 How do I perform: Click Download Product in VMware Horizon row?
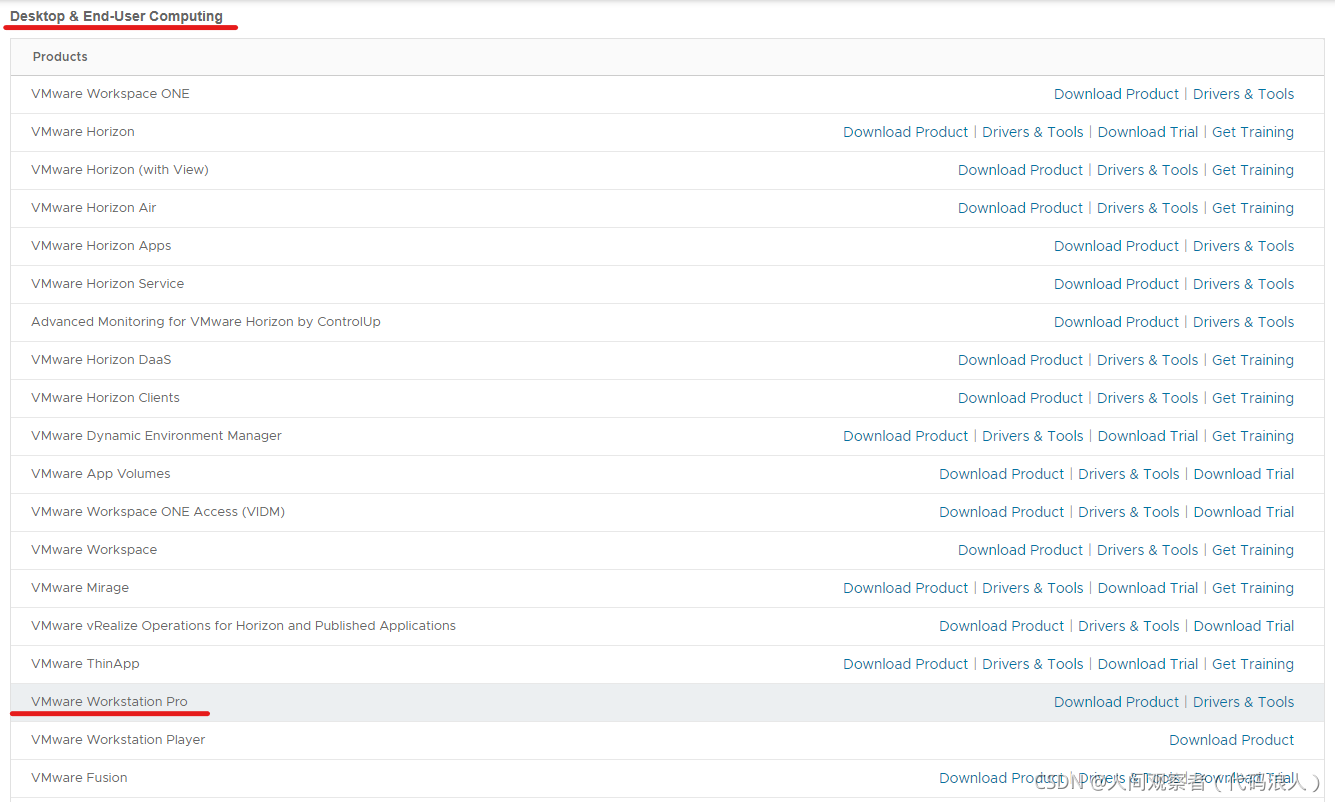905,132
